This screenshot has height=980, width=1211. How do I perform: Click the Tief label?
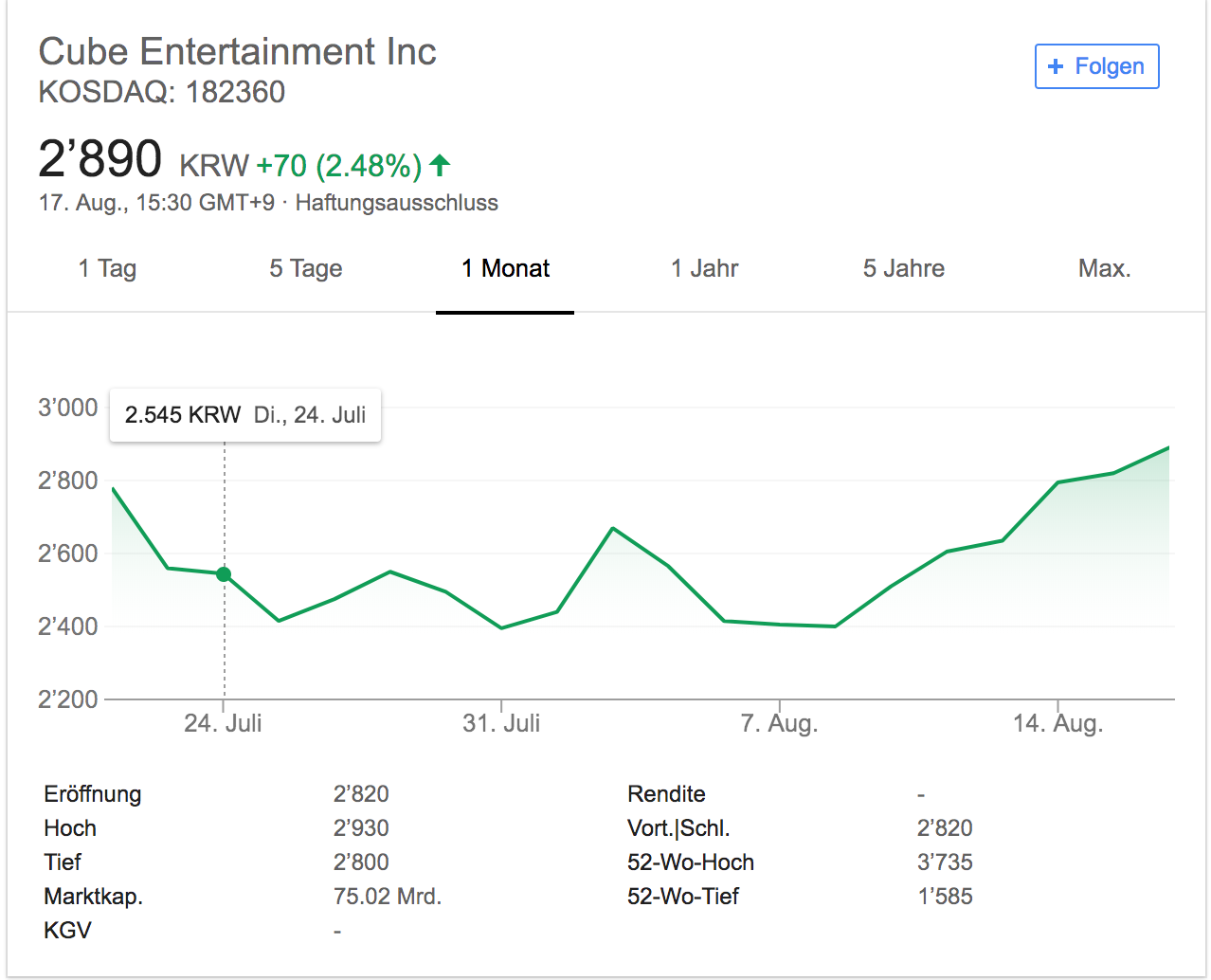click(x=63, y=862)
